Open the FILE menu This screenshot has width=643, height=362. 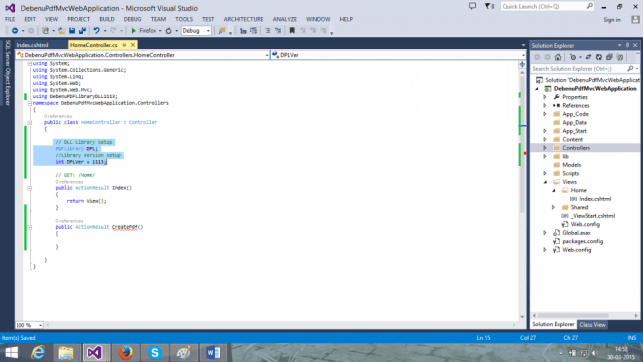click(10, 19)
